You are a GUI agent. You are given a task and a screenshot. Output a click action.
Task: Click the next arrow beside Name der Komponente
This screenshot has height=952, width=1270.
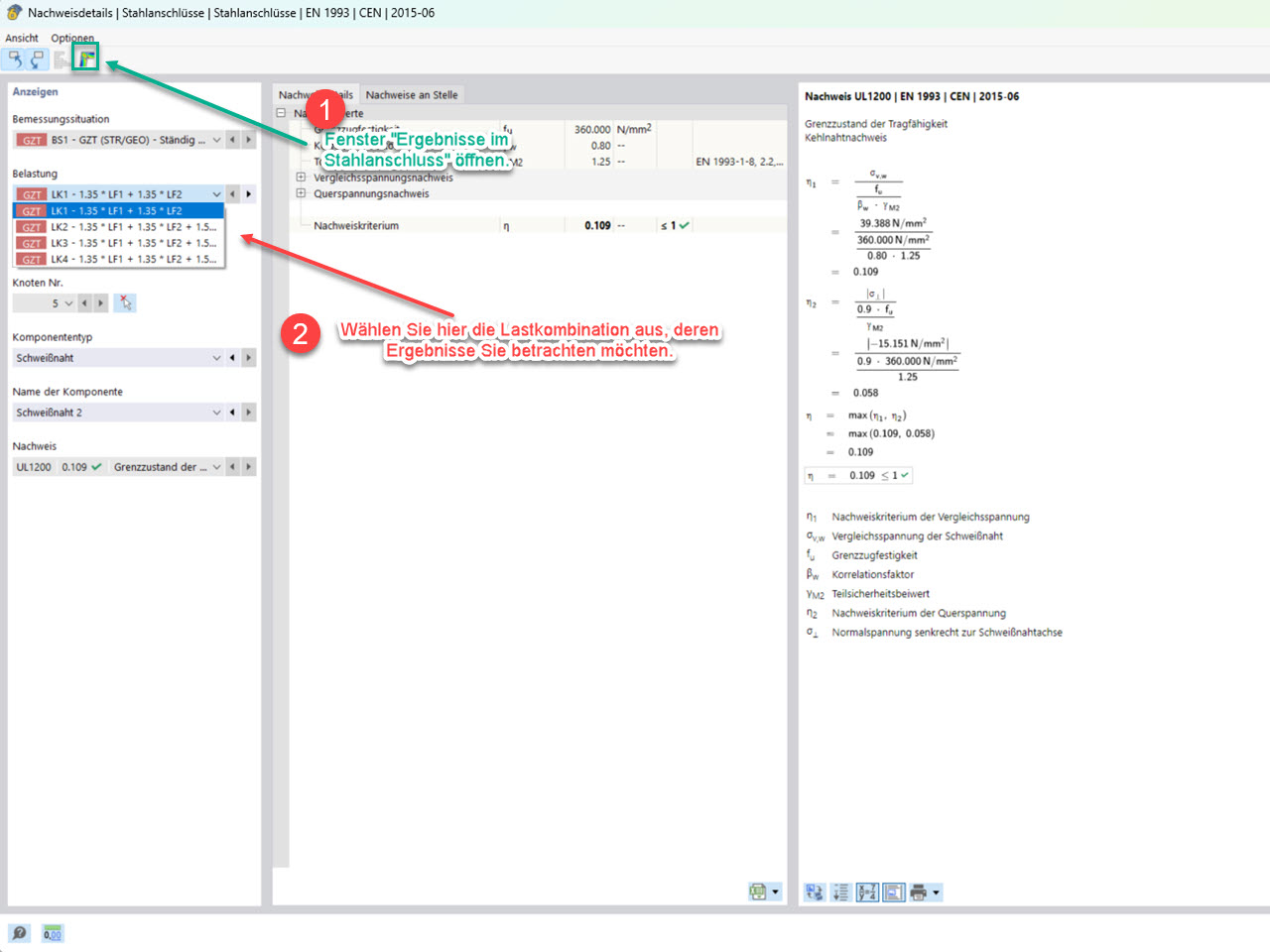[250, 412]
